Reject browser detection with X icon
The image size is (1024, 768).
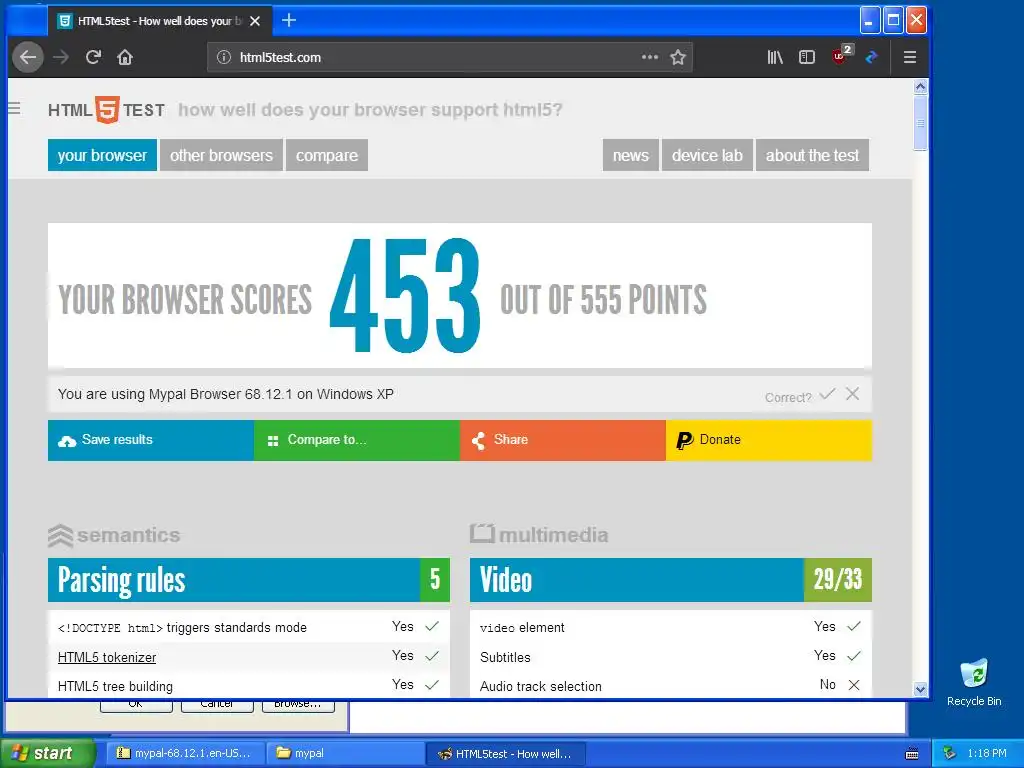click(852, 394)
